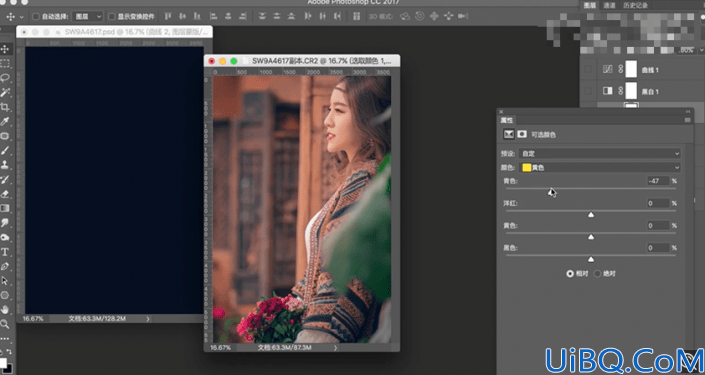This screenshot has width=705, height=375.
Task: Select the Eraser tool
Action: (x=5, y=194)
